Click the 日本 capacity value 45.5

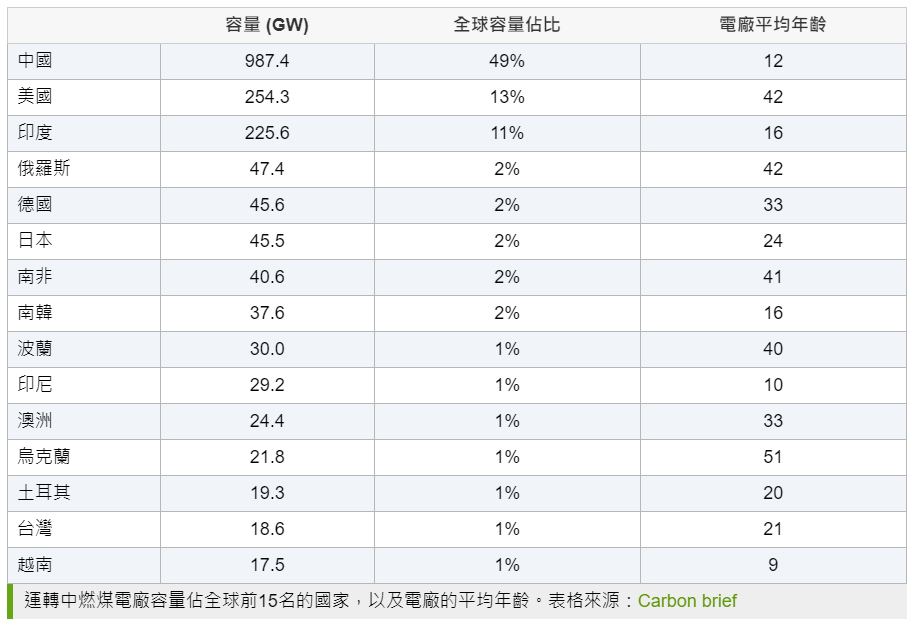click(x=267, y=241)
